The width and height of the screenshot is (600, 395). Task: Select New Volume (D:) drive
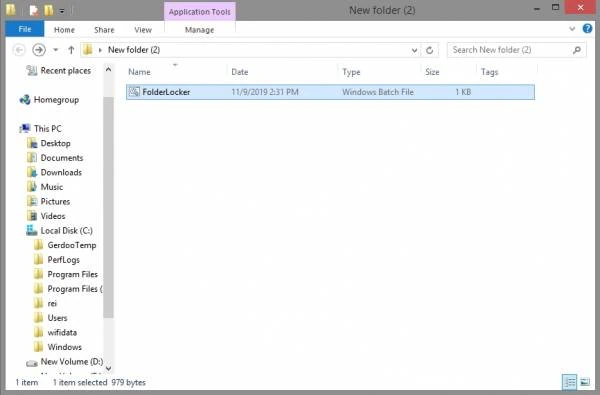point(72,361)
